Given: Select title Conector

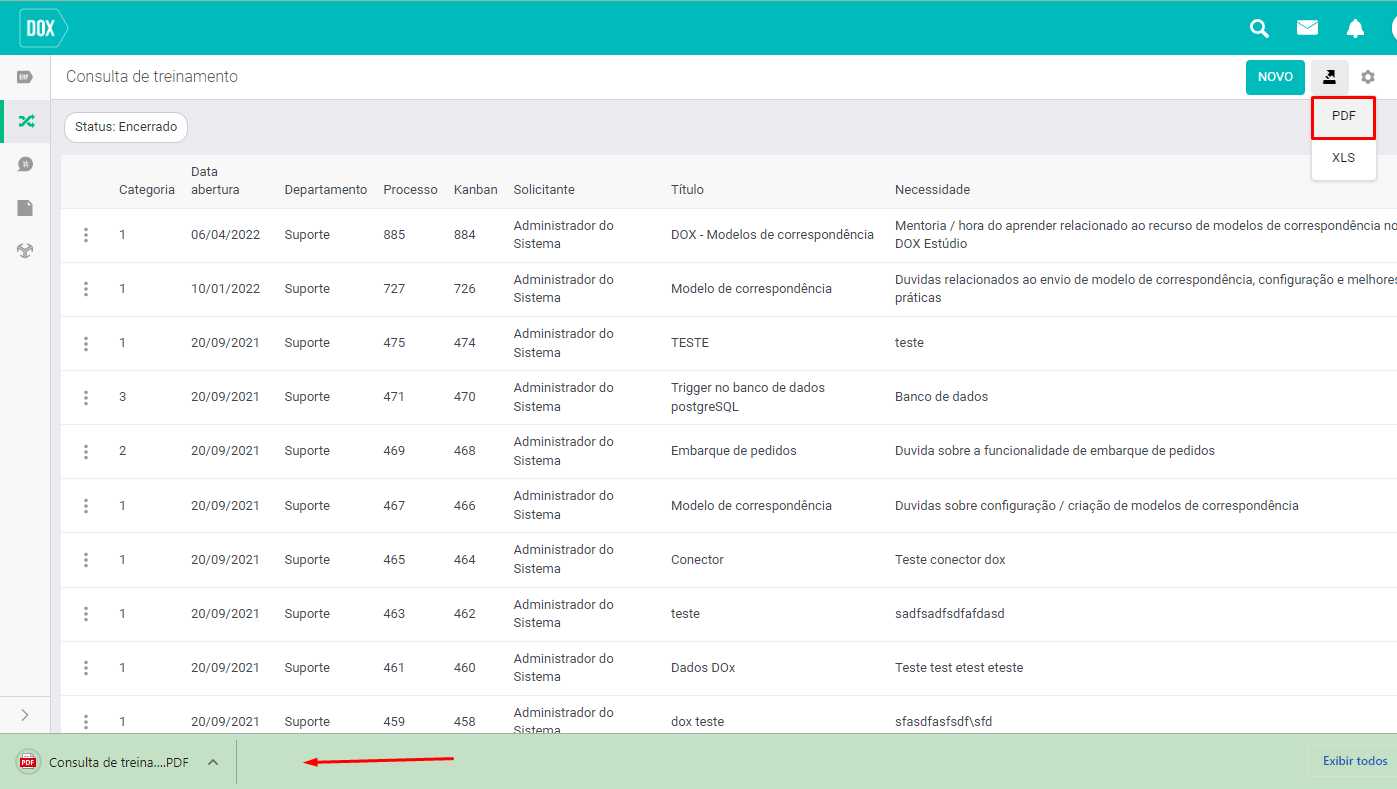Looking at the screenshot, I should tap(697, 560).
